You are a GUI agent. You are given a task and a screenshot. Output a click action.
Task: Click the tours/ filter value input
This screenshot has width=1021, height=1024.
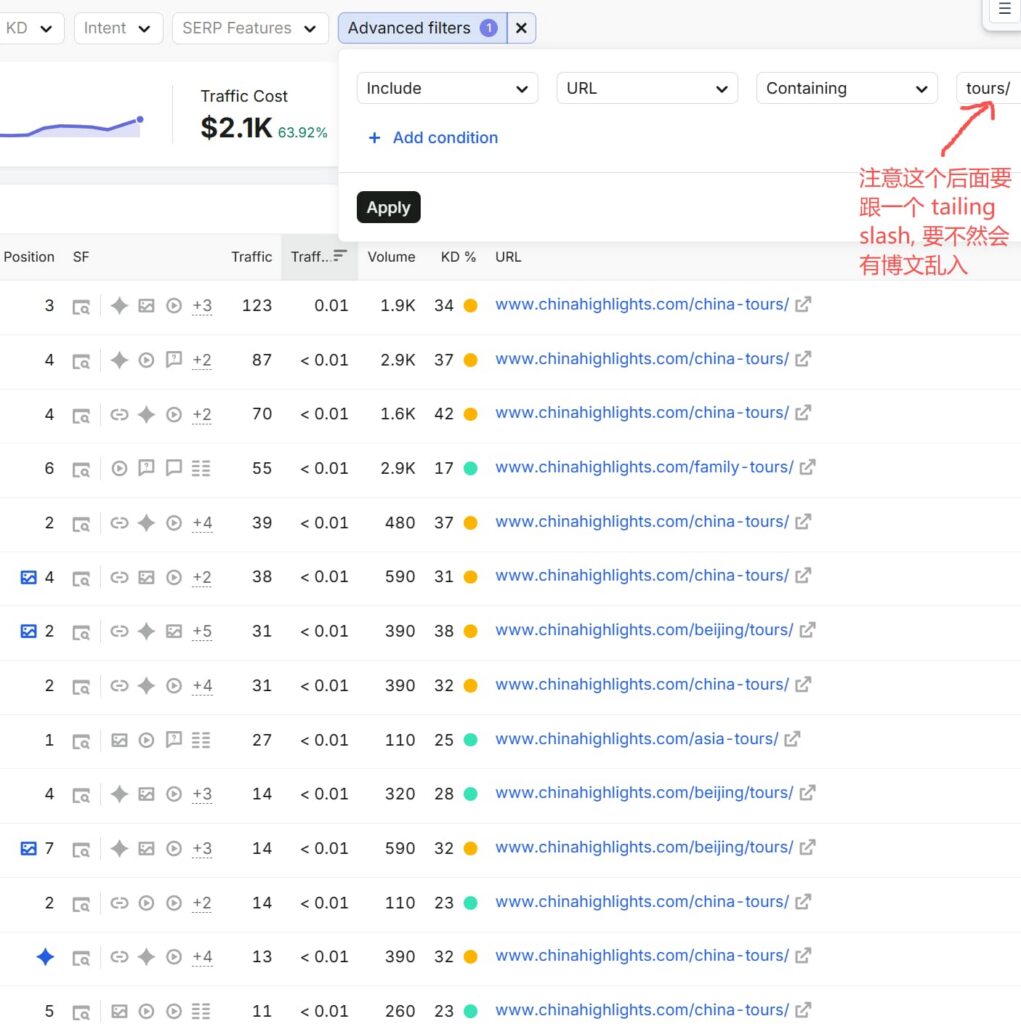988,88
